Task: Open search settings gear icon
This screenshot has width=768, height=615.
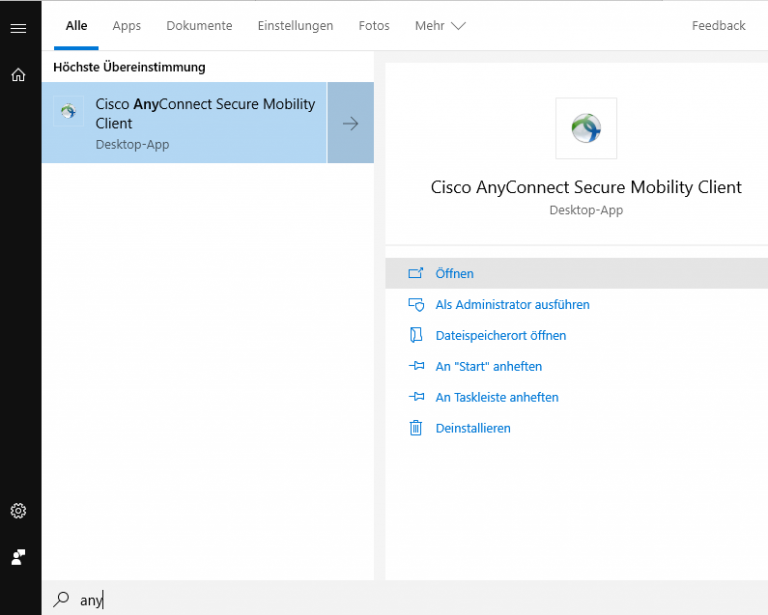Action: [18, 511]
